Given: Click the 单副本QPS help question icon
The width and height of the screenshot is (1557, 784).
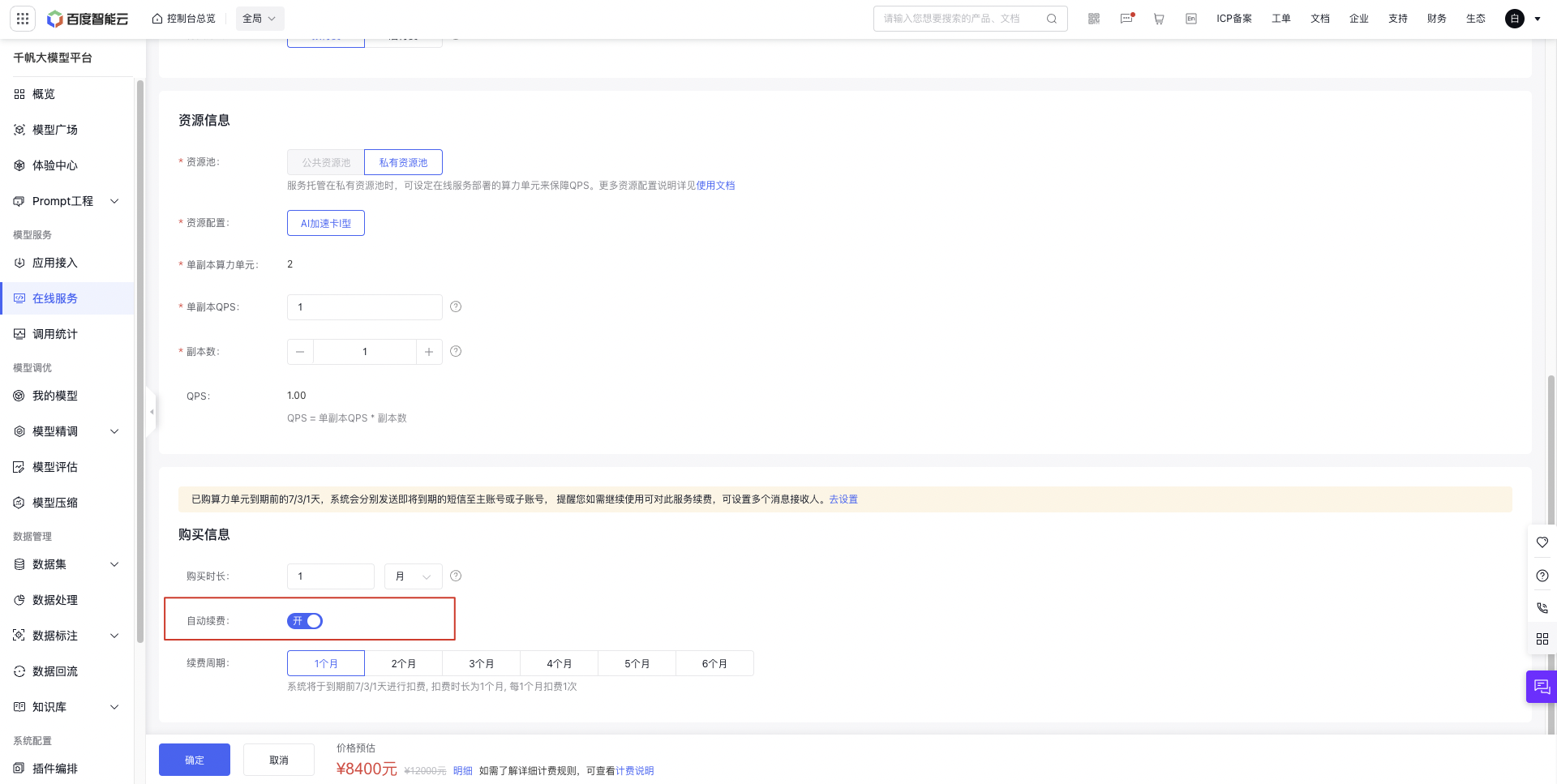Looking at the screenshot, I should [x=456, y=306].
